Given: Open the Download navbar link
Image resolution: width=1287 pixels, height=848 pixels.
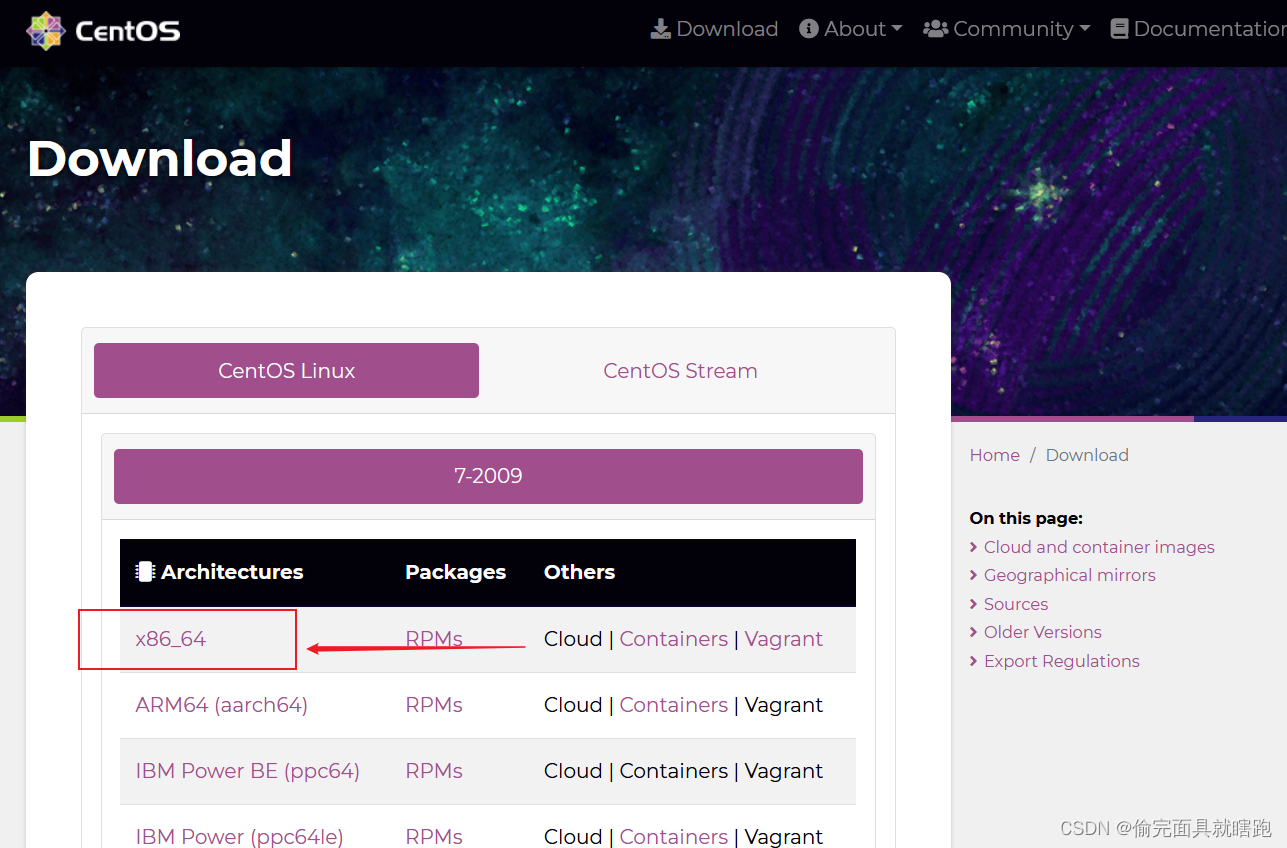Looking at the screenshot, I should pos(715,29).
